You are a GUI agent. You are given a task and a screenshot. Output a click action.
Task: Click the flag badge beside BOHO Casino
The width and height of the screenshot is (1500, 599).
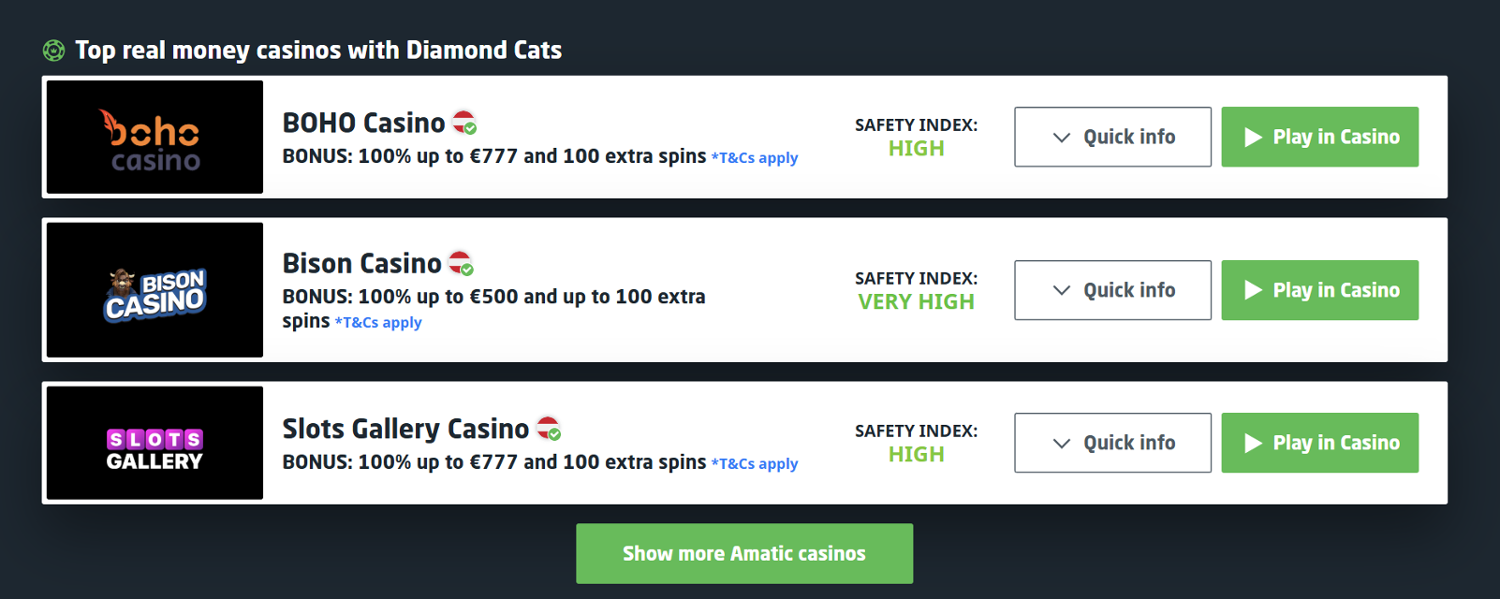[x=464, y=123]
